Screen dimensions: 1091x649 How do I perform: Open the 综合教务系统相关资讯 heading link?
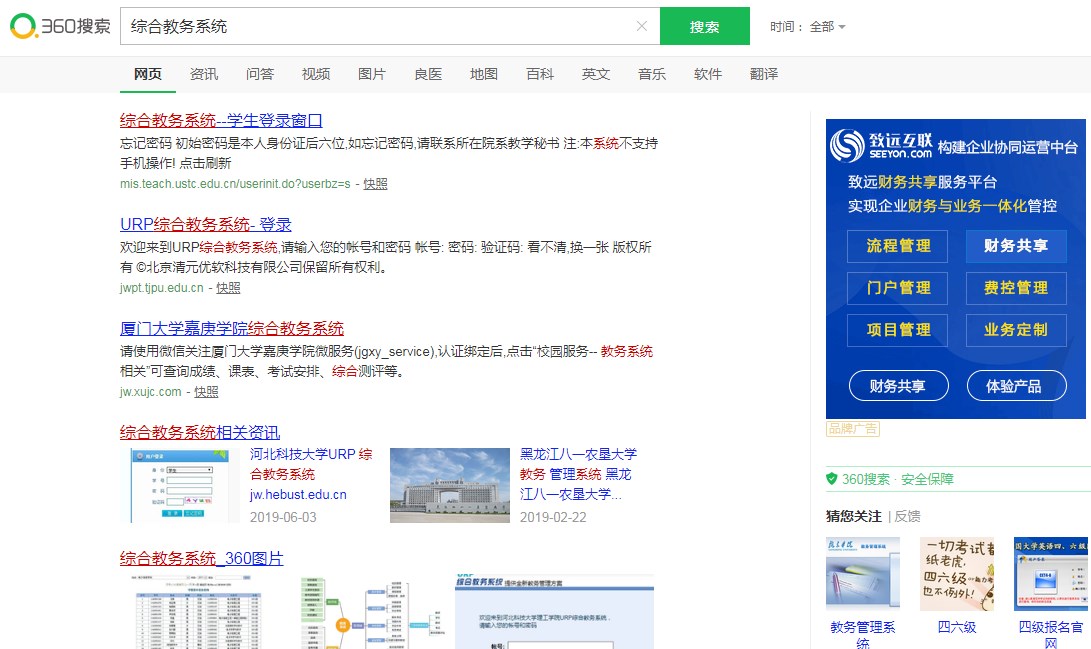[x=200, y=433]
